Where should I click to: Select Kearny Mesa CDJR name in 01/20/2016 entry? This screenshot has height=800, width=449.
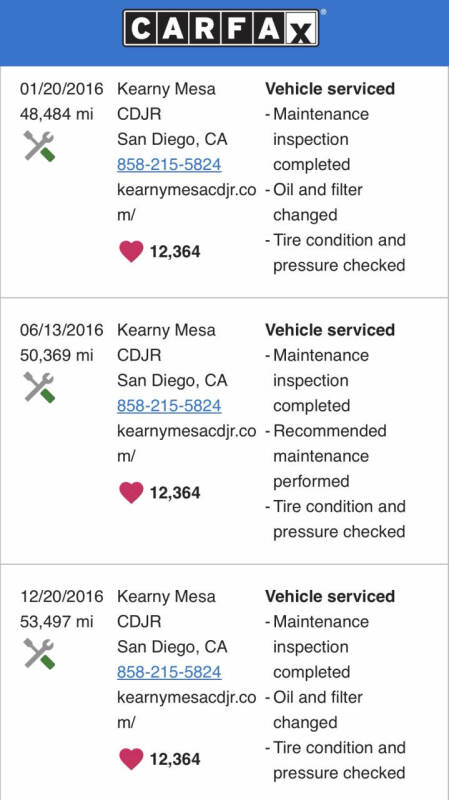click(x=166, y=102)
